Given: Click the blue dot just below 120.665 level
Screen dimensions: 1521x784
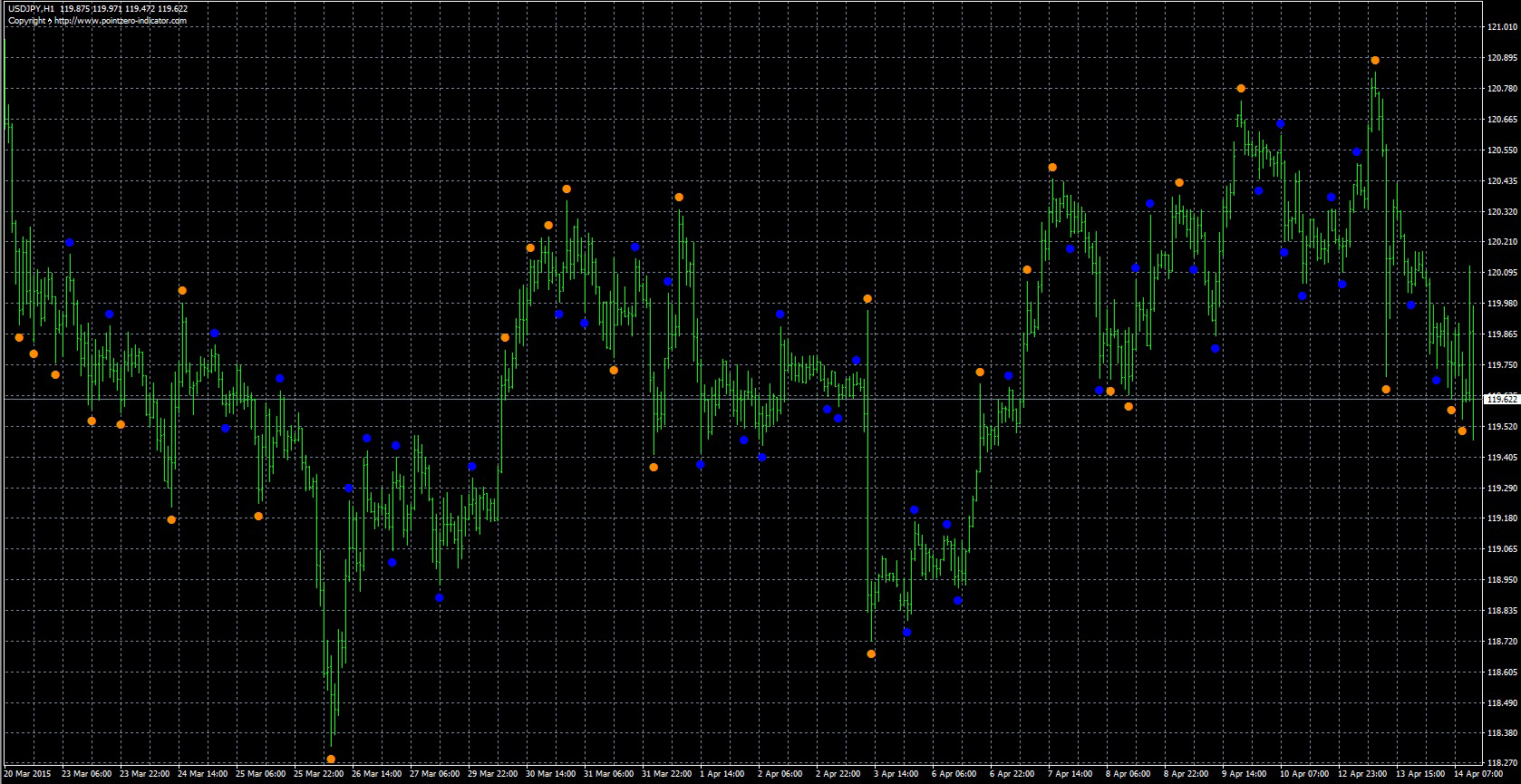Looking at the screenshot, I should 1281,123.
